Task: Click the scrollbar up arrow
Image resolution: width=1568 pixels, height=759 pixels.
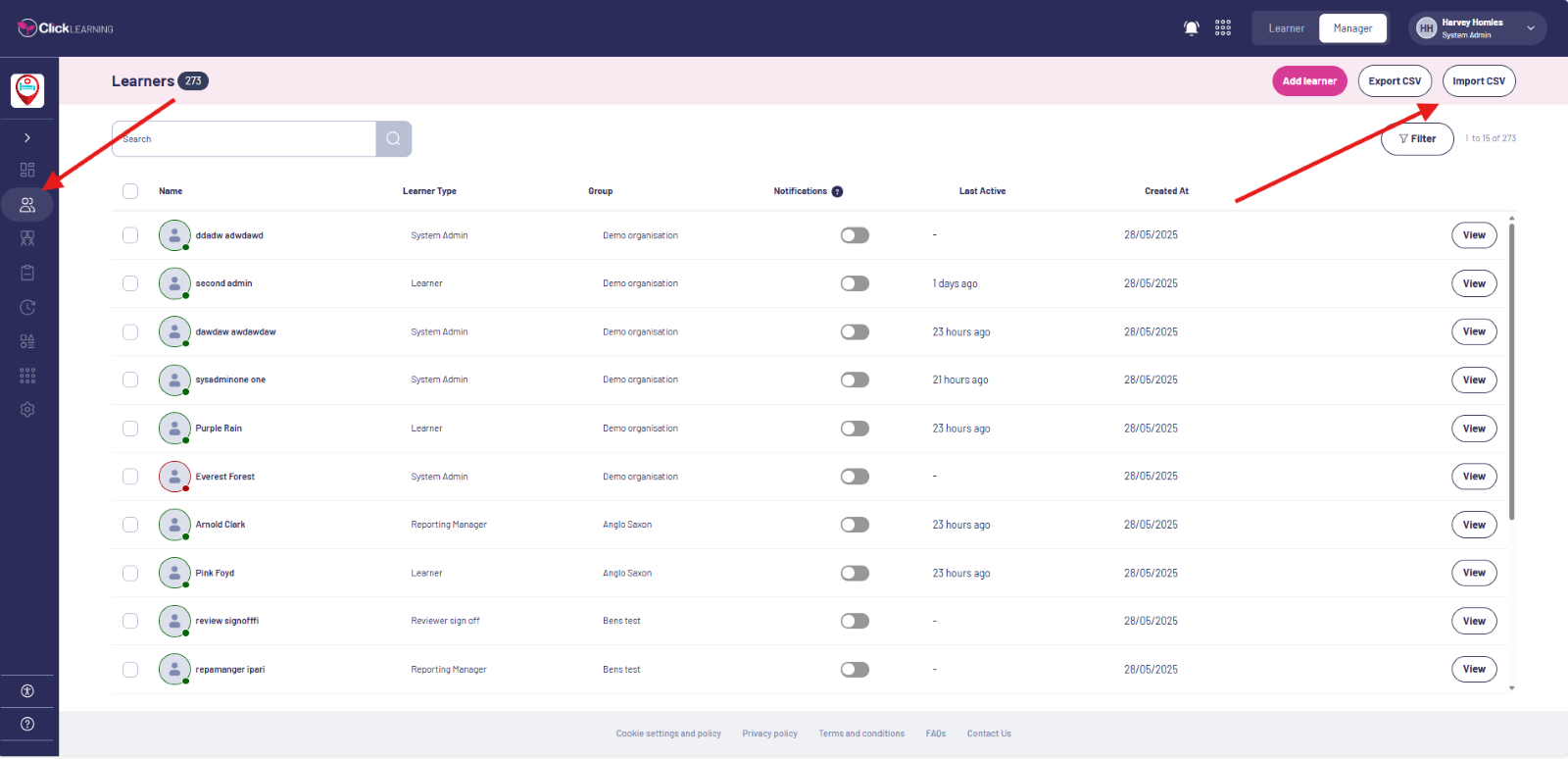Action: pyautogui.click(x=1512, y=218)
